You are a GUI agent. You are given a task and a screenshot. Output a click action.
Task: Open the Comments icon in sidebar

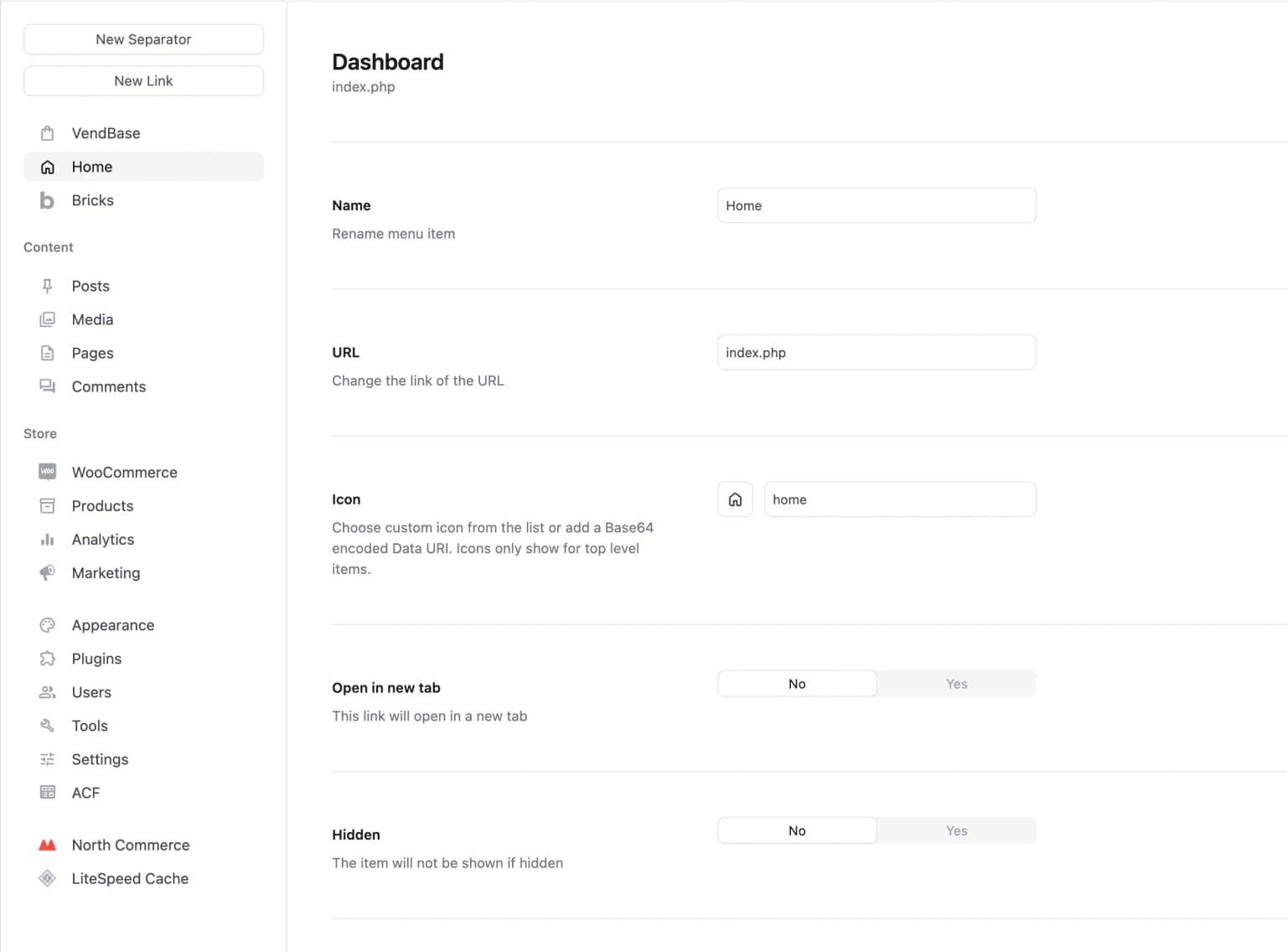[x=47, y=386]
